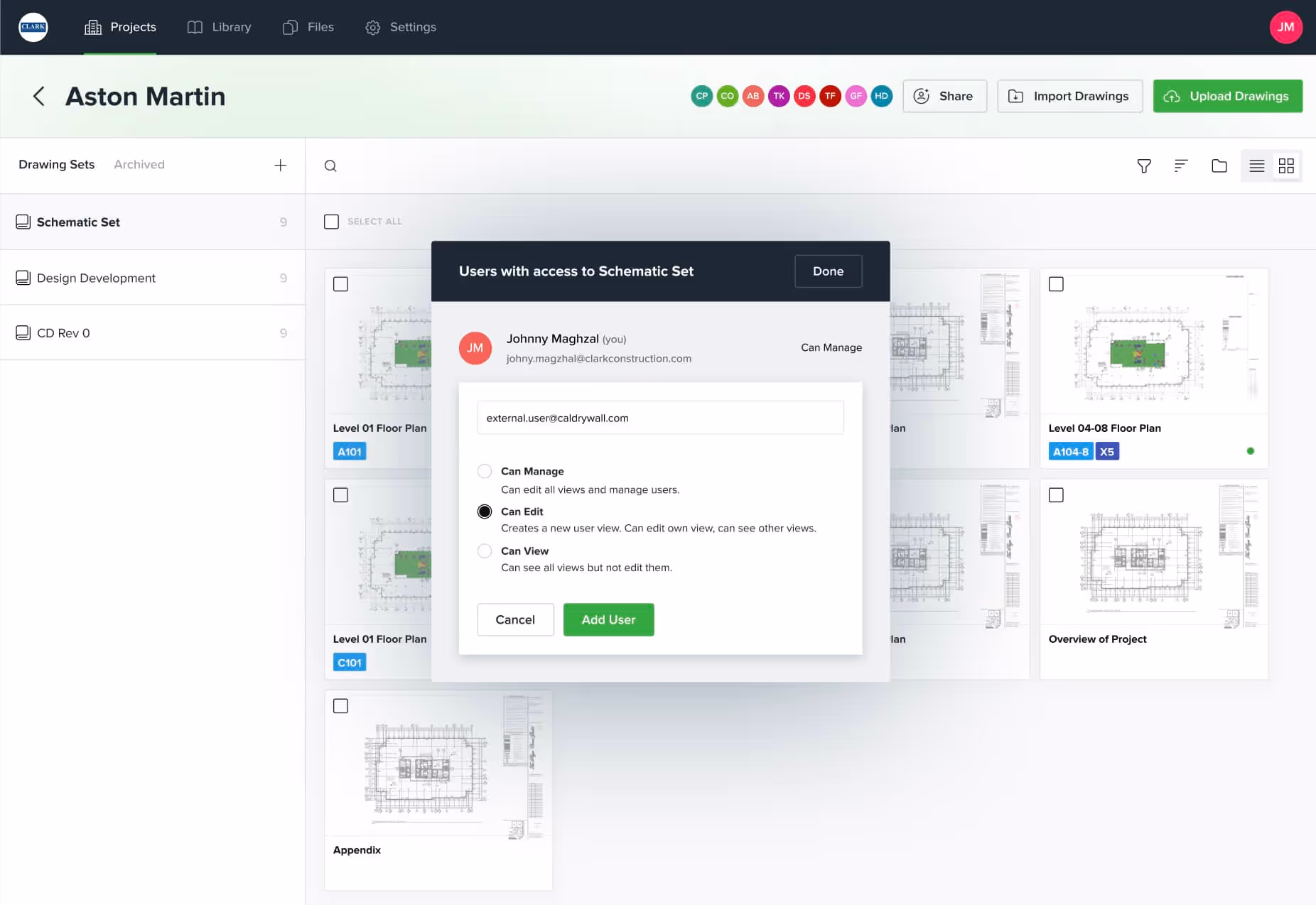This screenshot has width=1316, height=905.
Task: Open the Appendix drawing thumbnail
Action: (x=438, y=764)
